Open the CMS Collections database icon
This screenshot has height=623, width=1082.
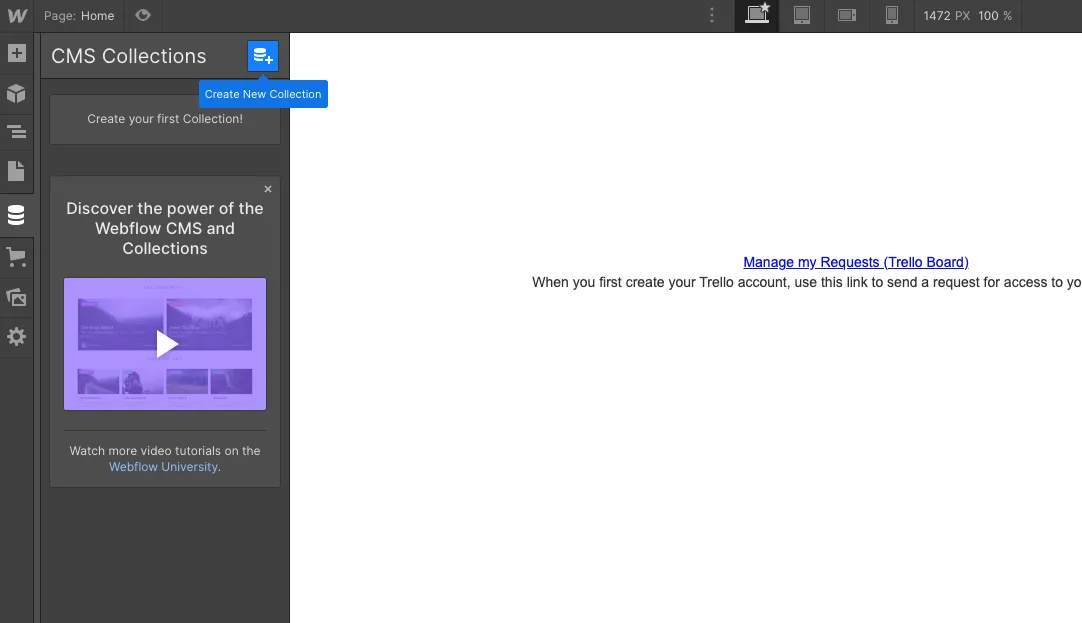pos(17,215)
